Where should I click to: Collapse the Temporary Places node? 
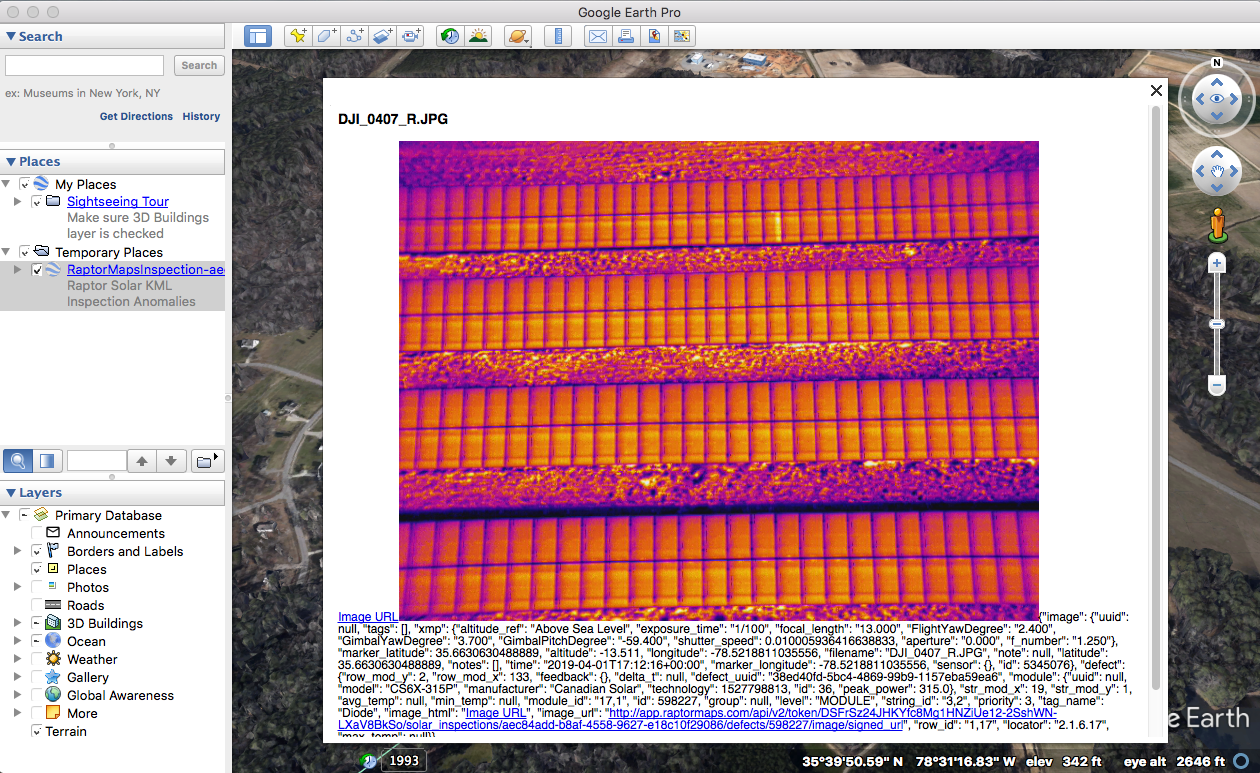pos(6,252)
